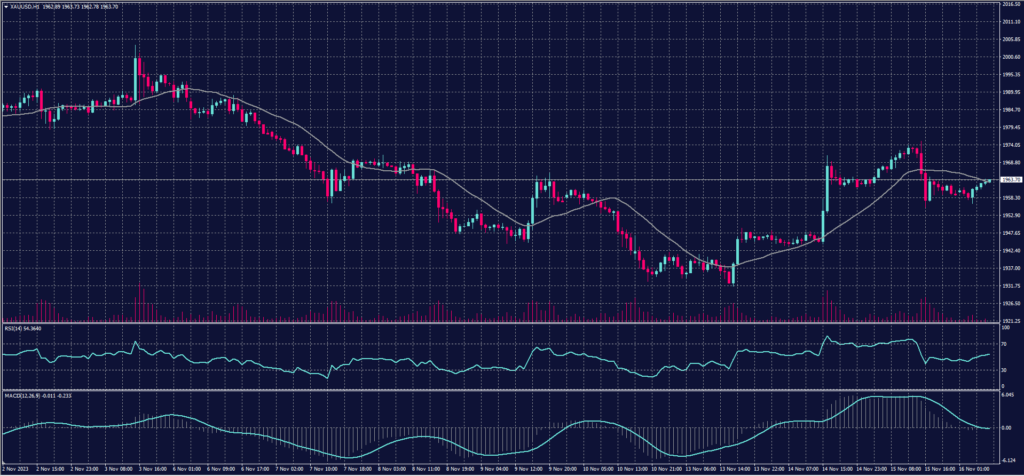Viewport: 1024px width, 476px height.
Task: Click the separator between chart and RSI
Action: click(x=500, y=322)
